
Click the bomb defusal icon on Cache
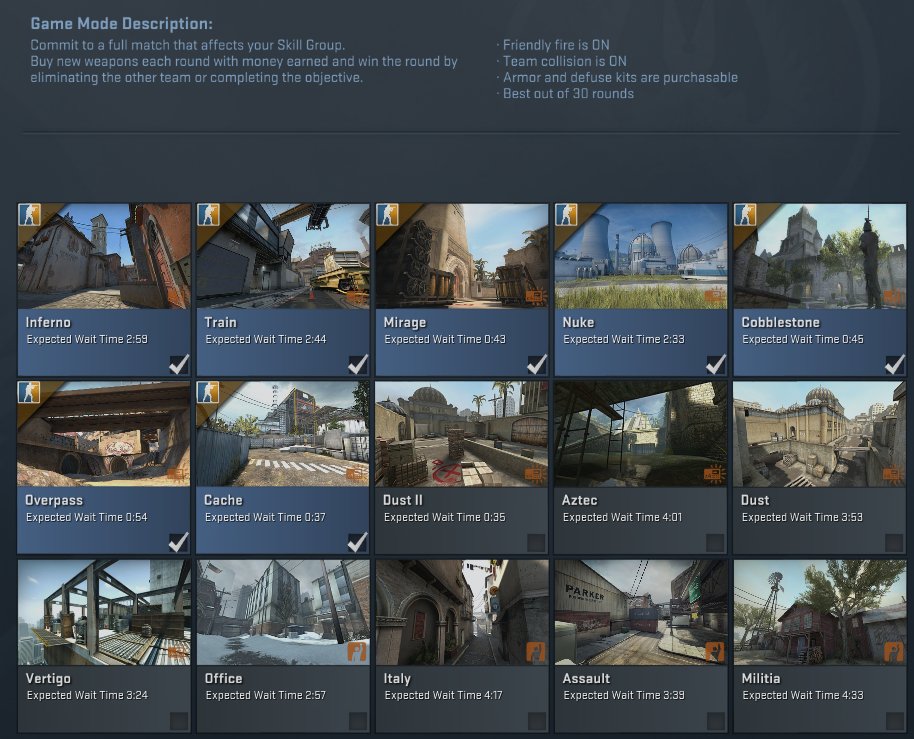tap(357, 476)
